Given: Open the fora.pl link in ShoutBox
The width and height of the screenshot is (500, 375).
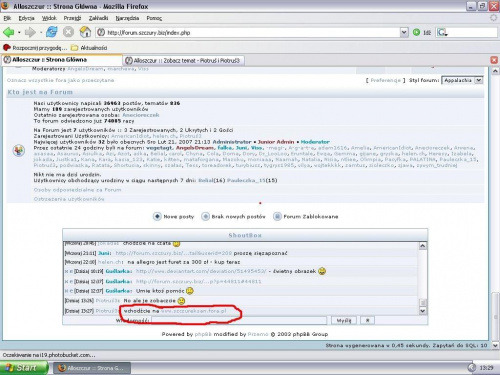Looking at the screenshot, I should point(193,311).
